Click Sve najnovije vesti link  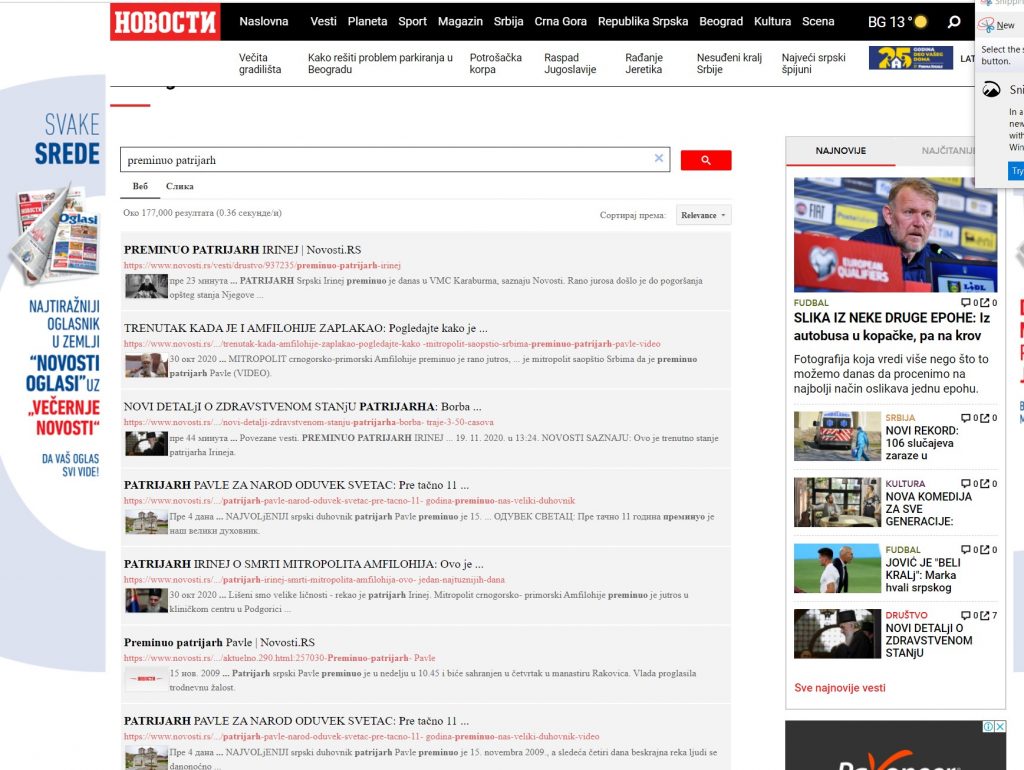click(840, 688)
